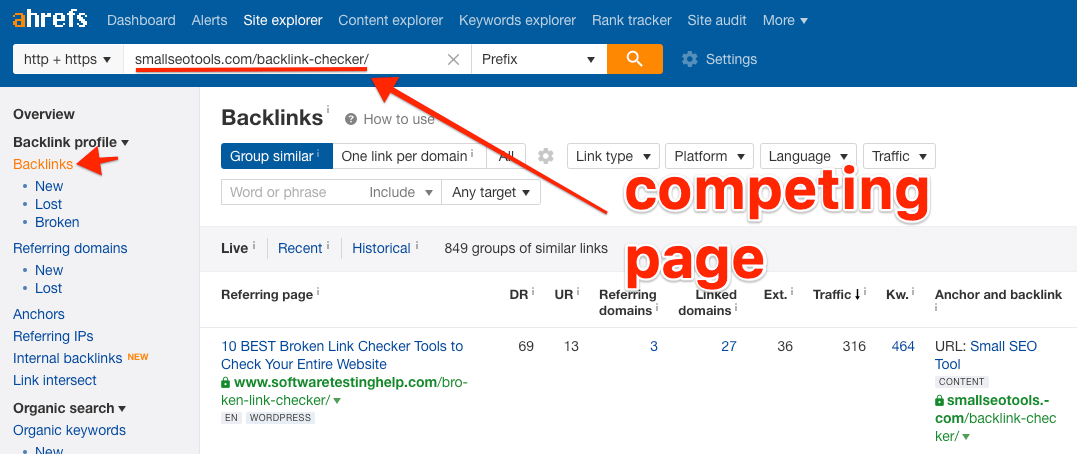
Task: Open Internal backlinks in the sidebar
Action: (67, 358)
